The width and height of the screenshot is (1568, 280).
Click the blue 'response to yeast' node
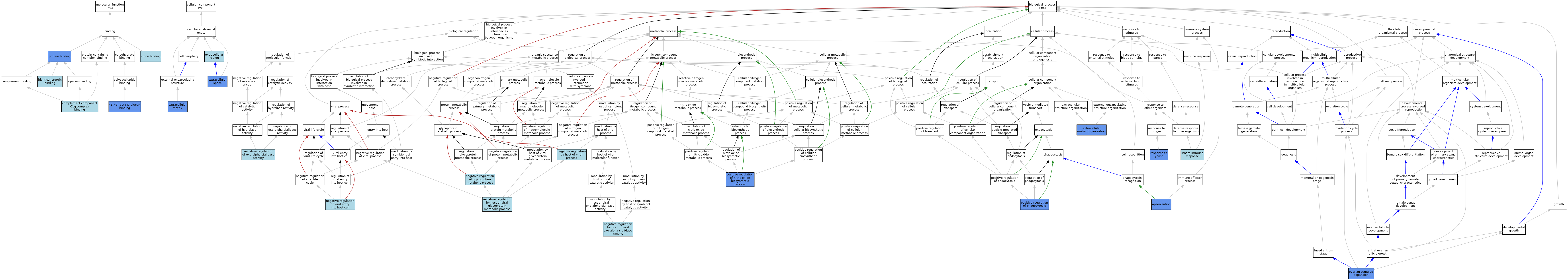coord(1158,155)
